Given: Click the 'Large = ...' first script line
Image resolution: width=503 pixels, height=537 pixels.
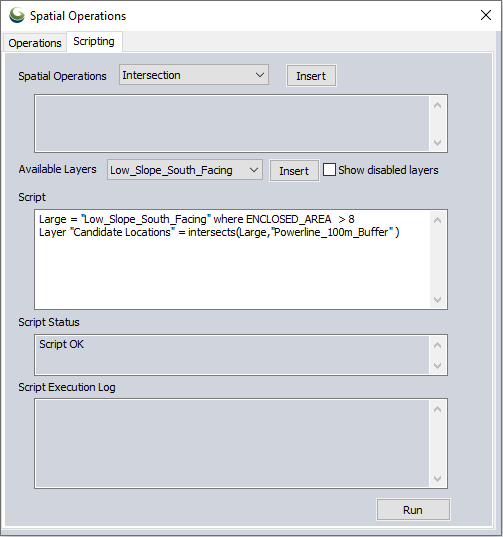Looking at the screenshot, I should click(197, 219).
